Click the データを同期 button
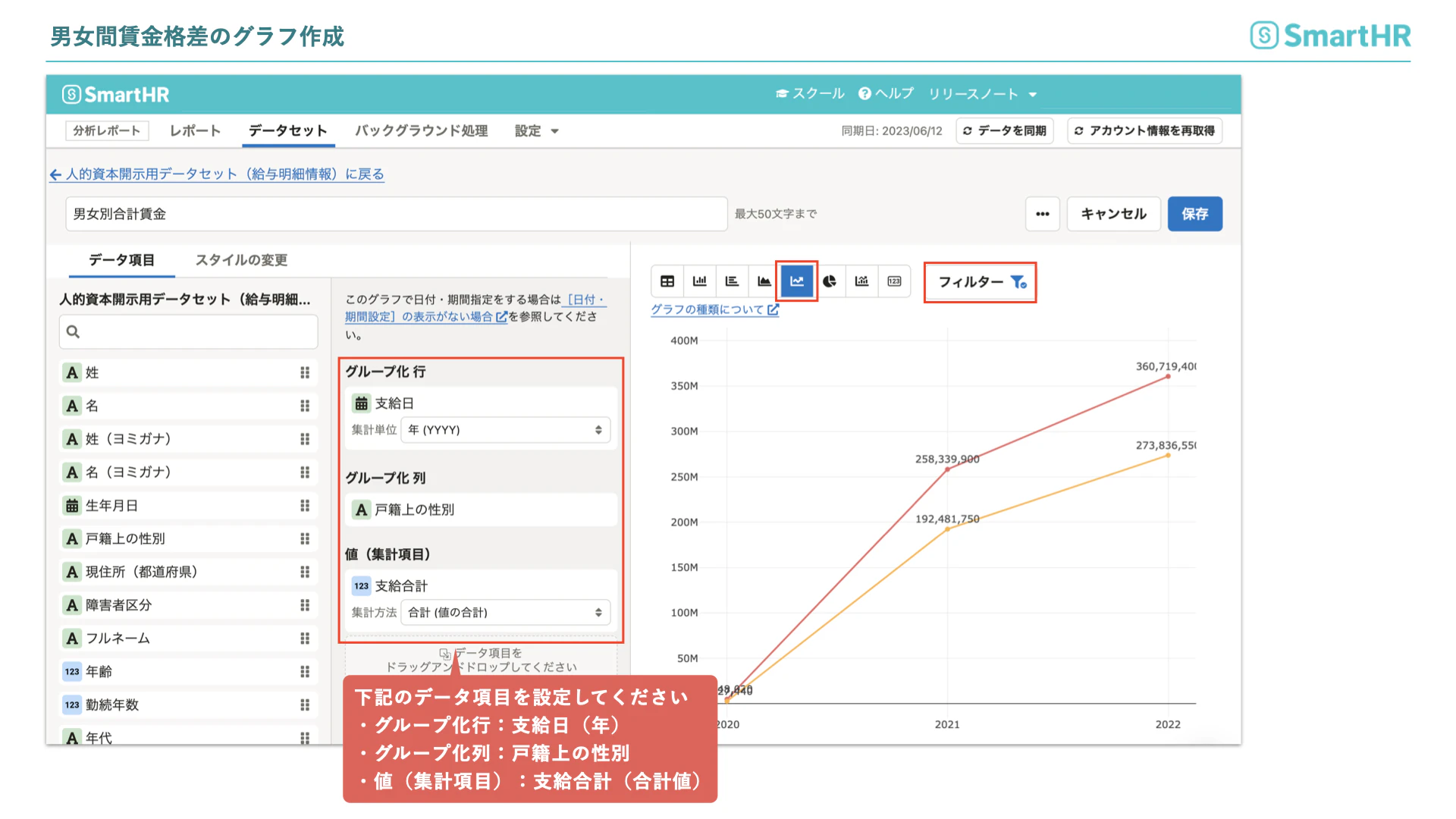This screenshot has height=819, width=1456. [1005, 131]
